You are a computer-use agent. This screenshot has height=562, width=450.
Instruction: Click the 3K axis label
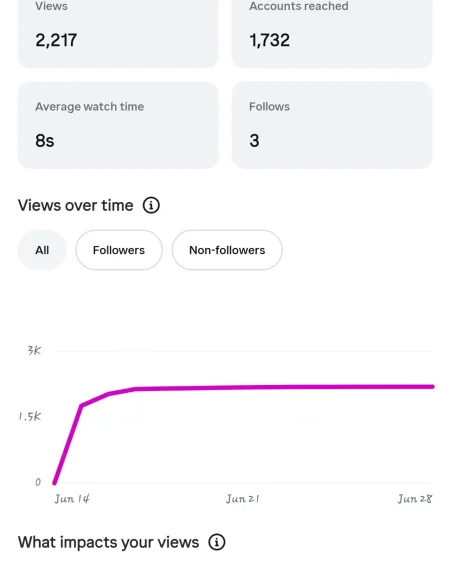34,350
